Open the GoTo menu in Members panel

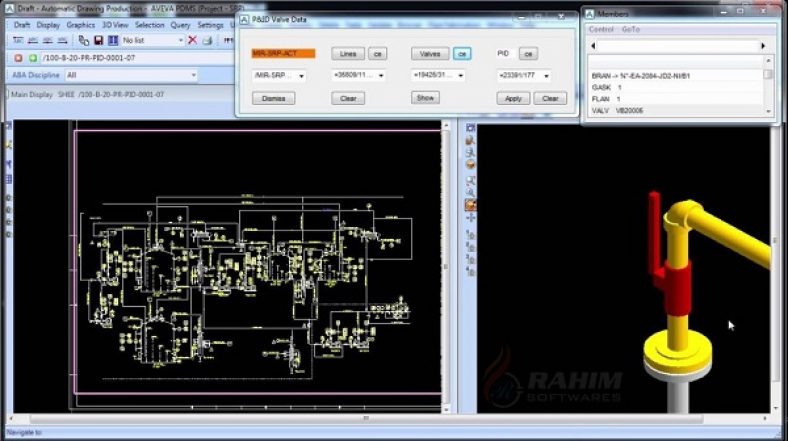(x=631, y=29)
